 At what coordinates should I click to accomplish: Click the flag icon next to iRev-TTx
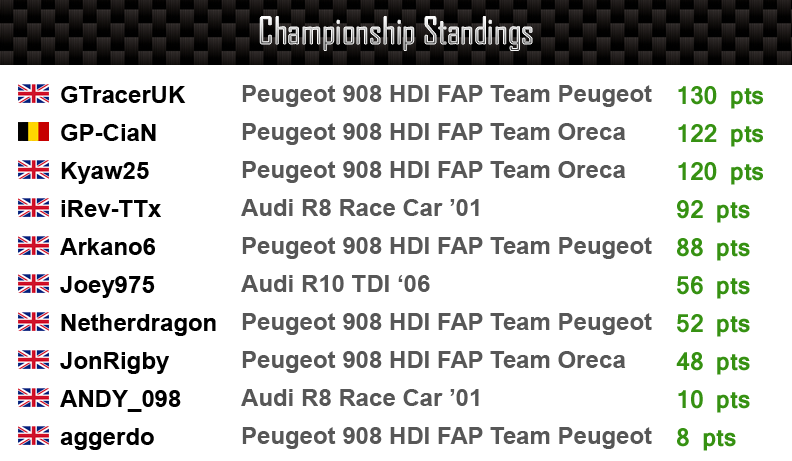click(33, 208)
